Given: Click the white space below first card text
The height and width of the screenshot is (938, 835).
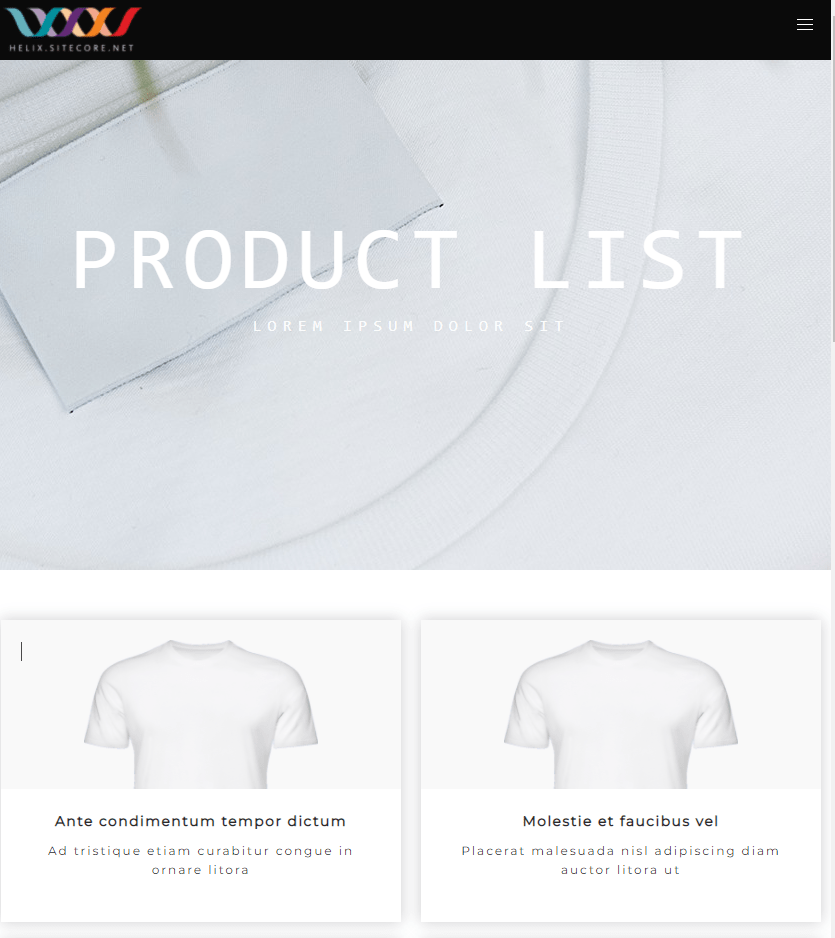Looking at the screenshot, I should [201, 900].
